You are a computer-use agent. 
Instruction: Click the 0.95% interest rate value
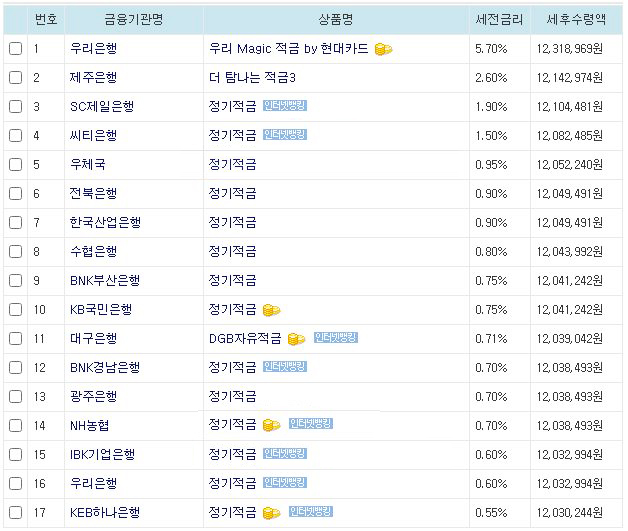[x=491, y=165]
